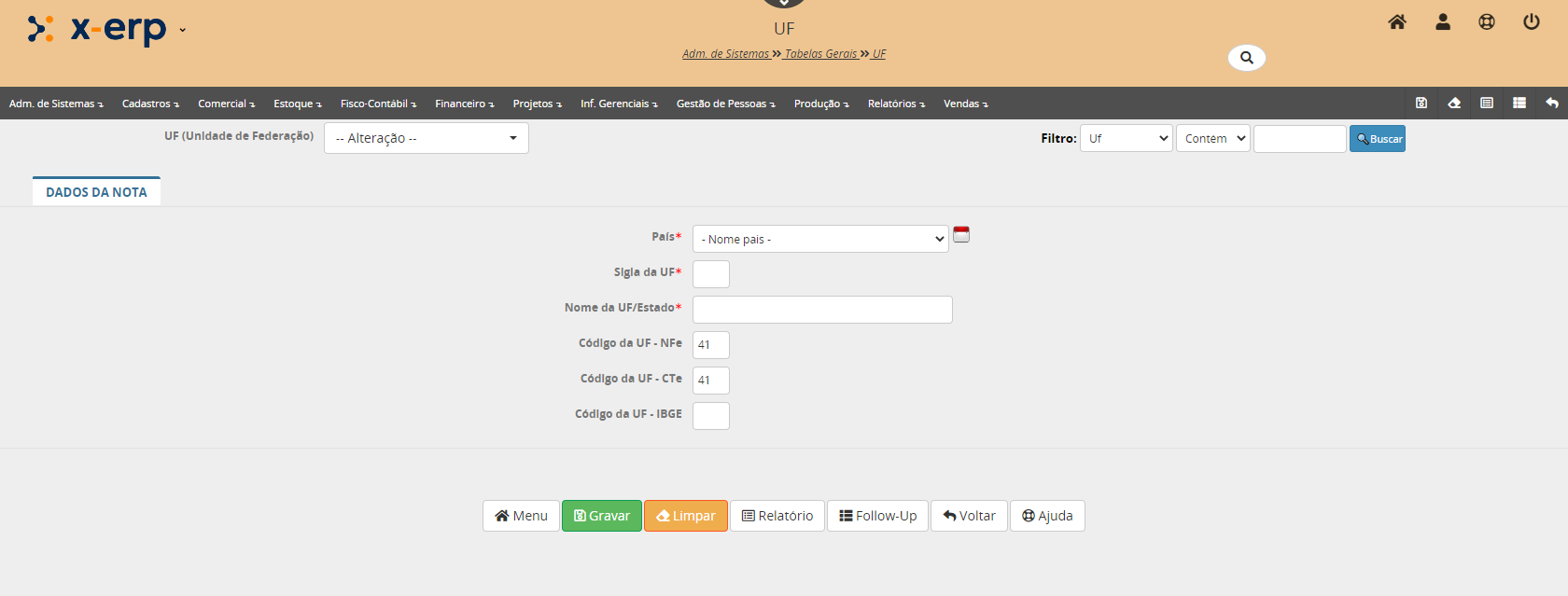Click the back arrow icon in toolbar

pos(1551,103)
